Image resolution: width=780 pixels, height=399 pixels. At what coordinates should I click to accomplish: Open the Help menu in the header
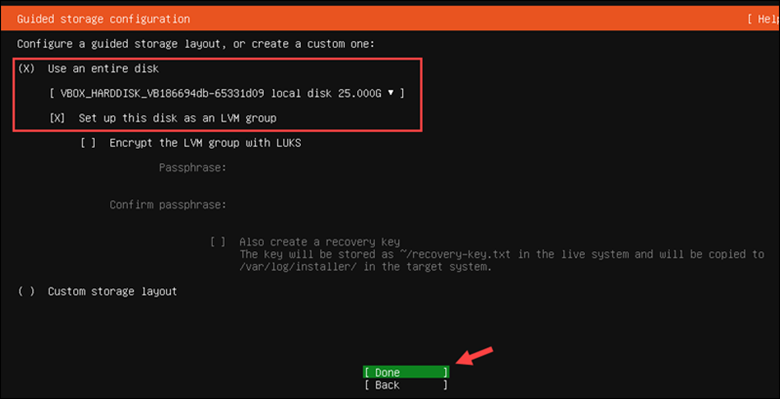764,19
